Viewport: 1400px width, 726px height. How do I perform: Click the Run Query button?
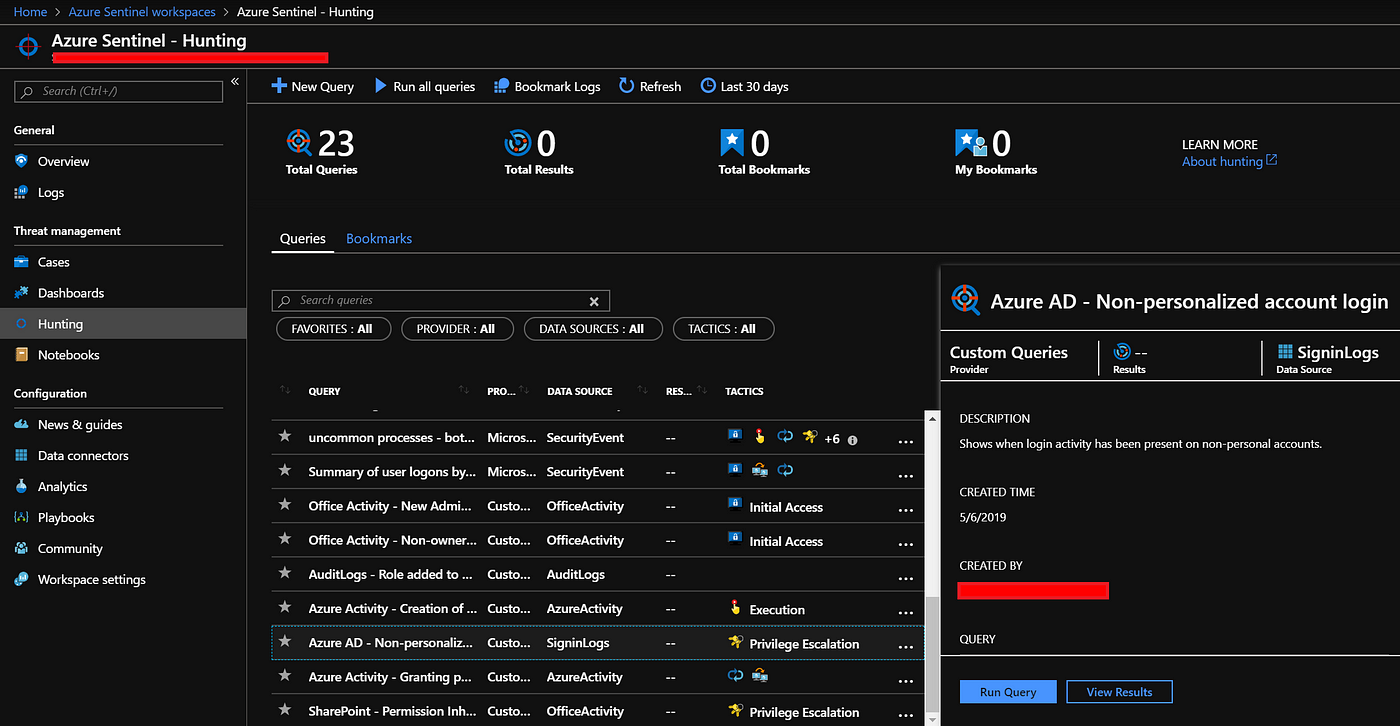1008,692
